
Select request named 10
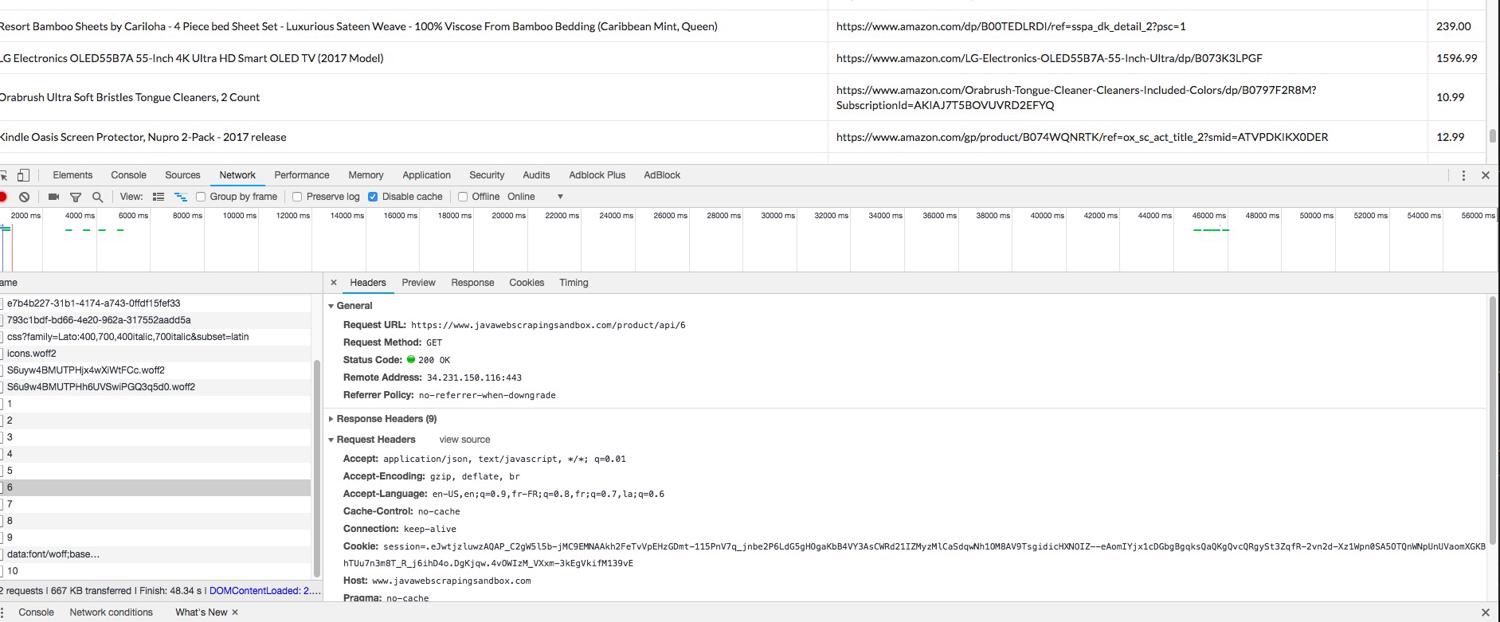[155, 571]
